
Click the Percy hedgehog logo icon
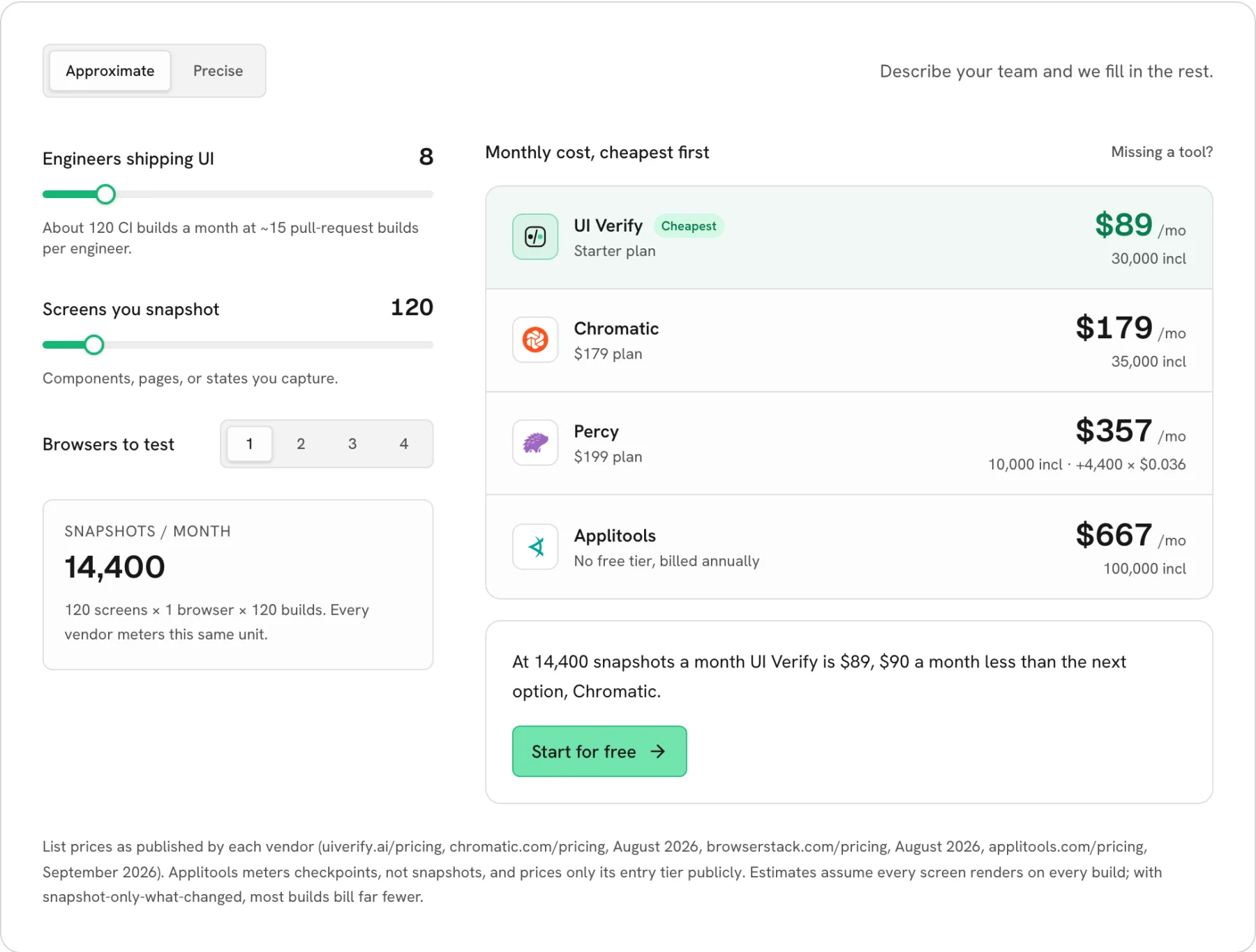point(535,443)
